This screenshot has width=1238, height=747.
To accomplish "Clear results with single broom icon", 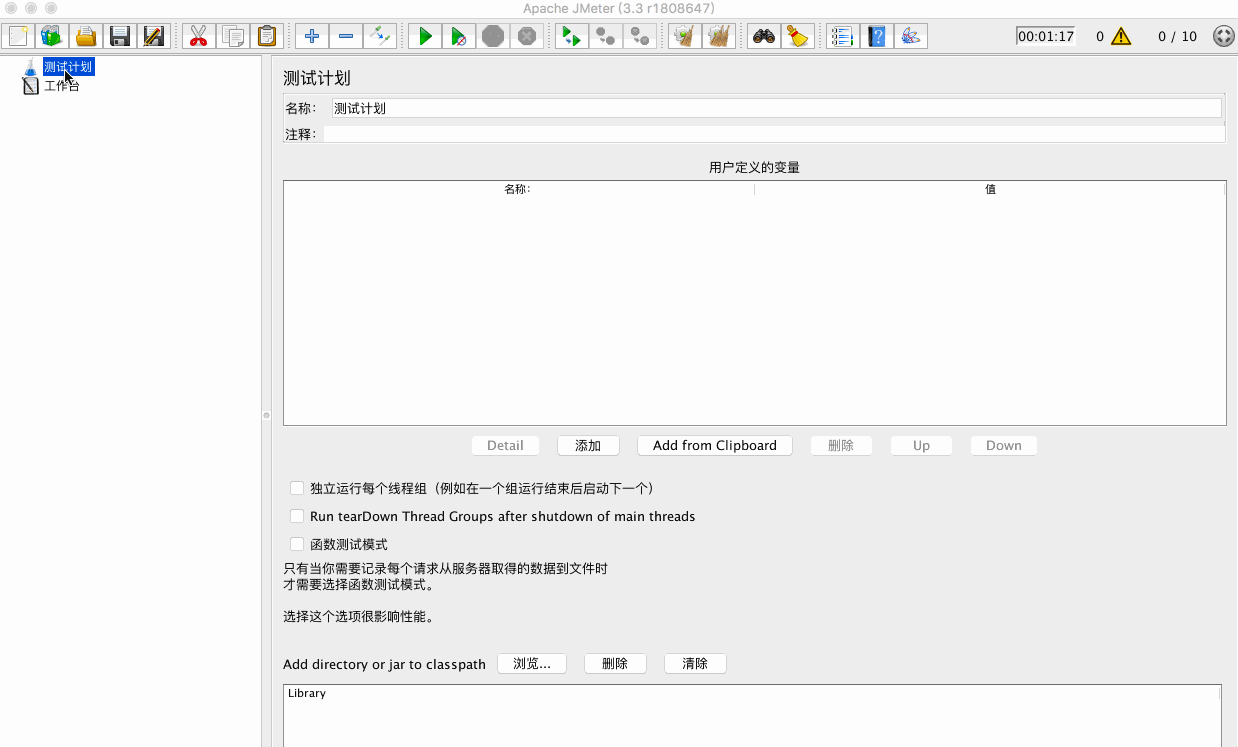I will (685, 37).
